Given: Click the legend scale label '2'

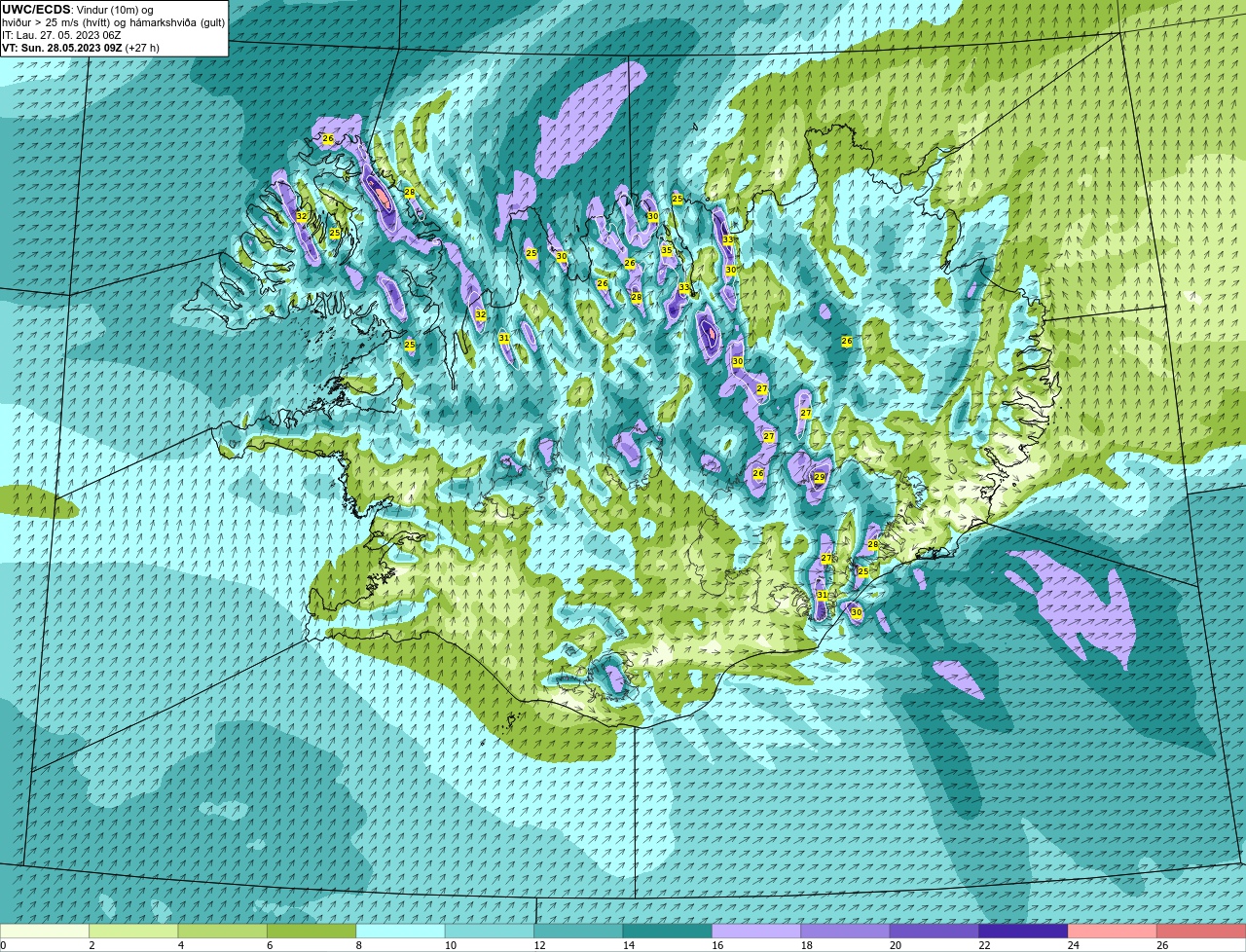Looking at the screenshot, I should coord(92,944).
